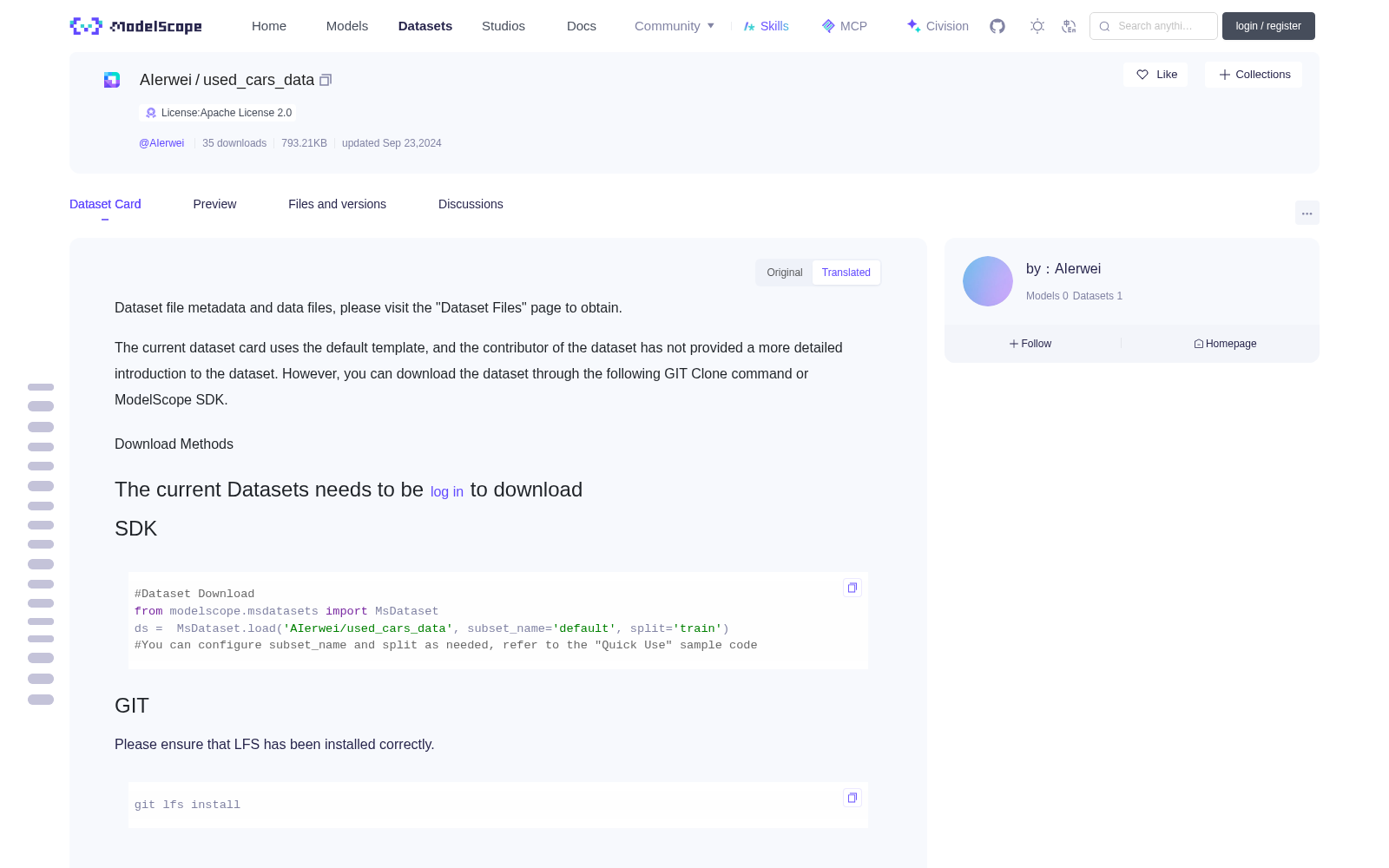1389x868 pixels.
Task: Copy dataset name used_cars_data icon
Action: pos(326,80)
